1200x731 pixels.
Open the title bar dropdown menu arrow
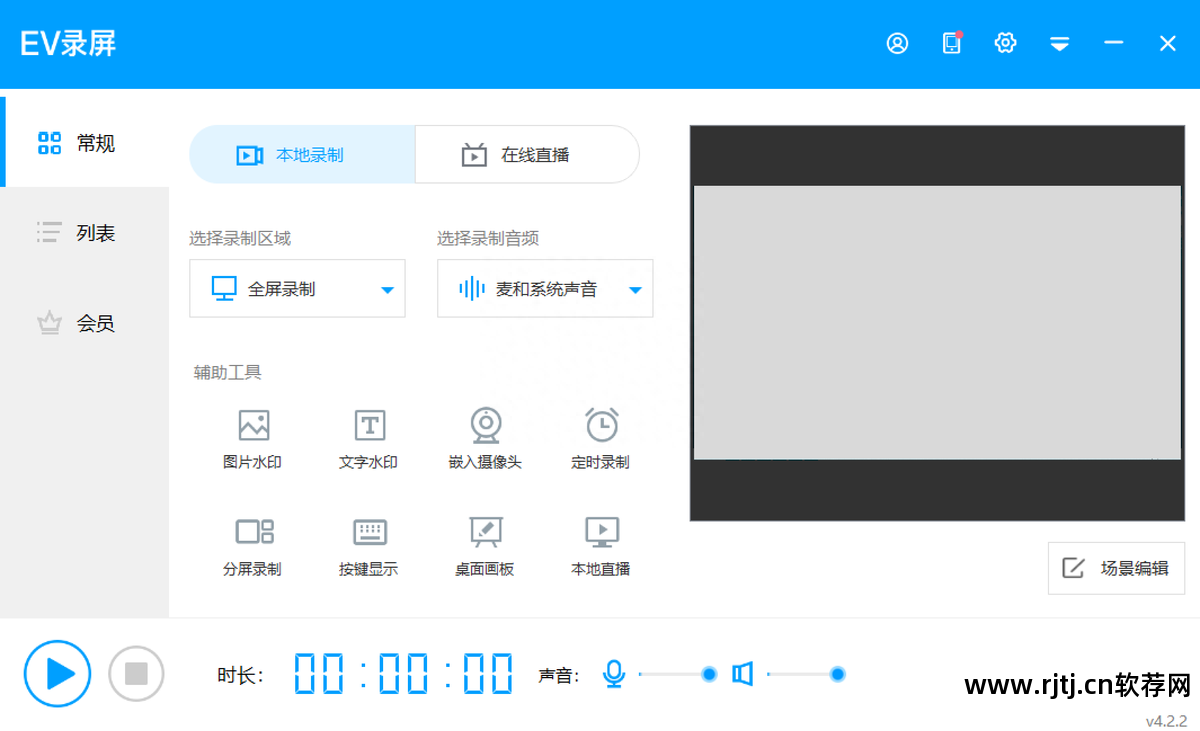coord(1059,43)
